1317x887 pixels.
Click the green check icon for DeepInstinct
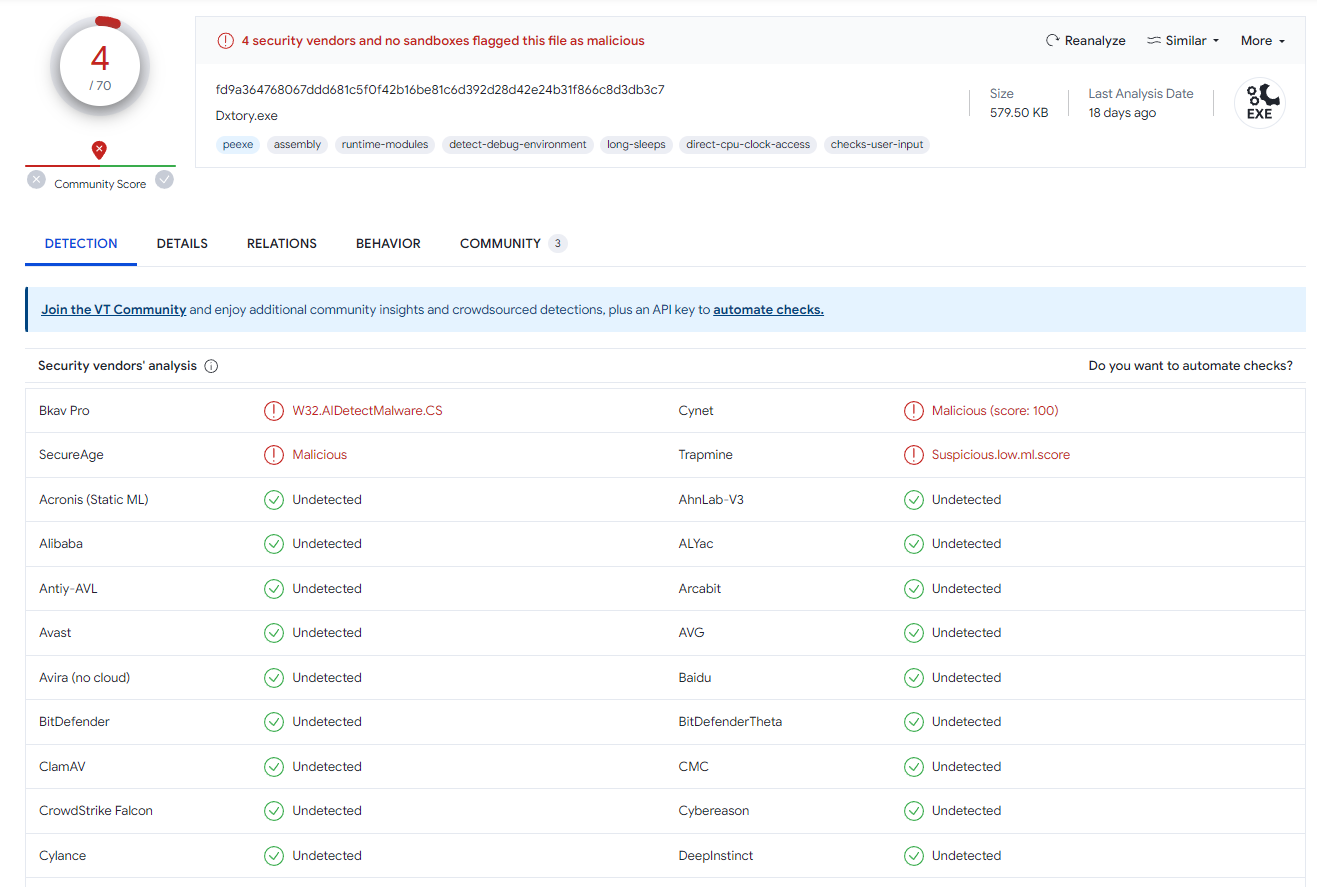pos(913,856)
